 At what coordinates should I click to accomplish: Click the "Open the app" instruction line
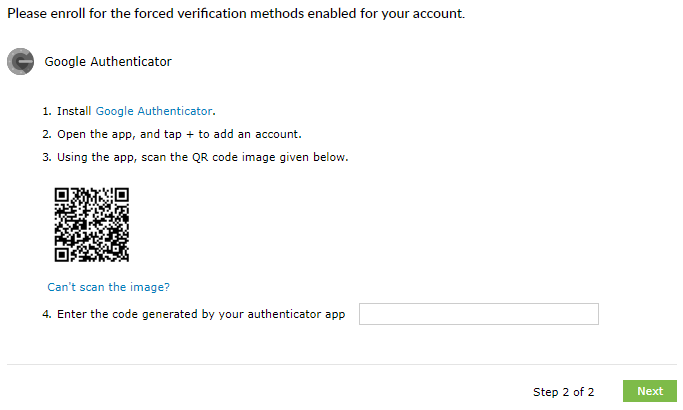coord(178,134)
